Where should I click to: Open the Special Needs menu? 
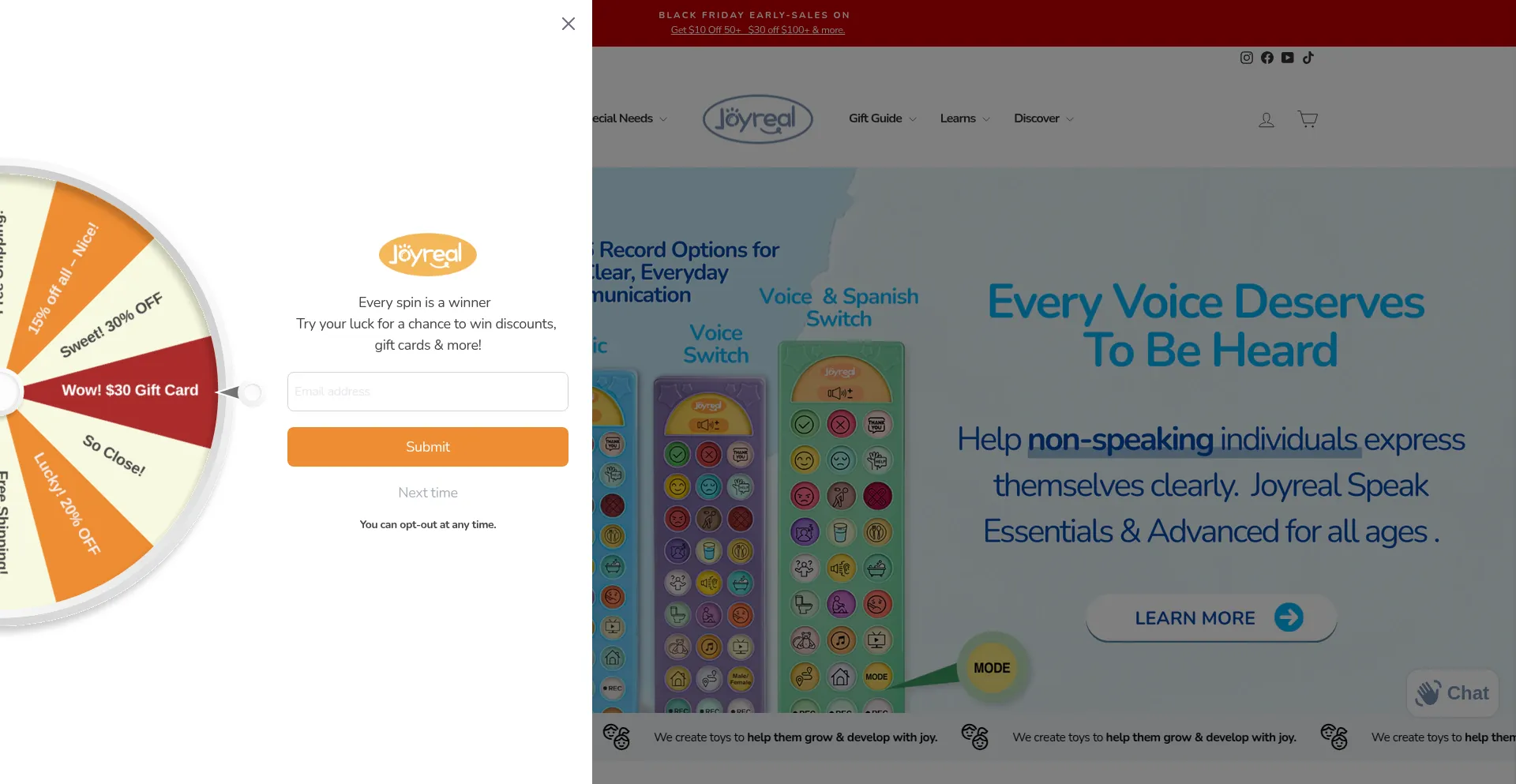tap(629, 118)
